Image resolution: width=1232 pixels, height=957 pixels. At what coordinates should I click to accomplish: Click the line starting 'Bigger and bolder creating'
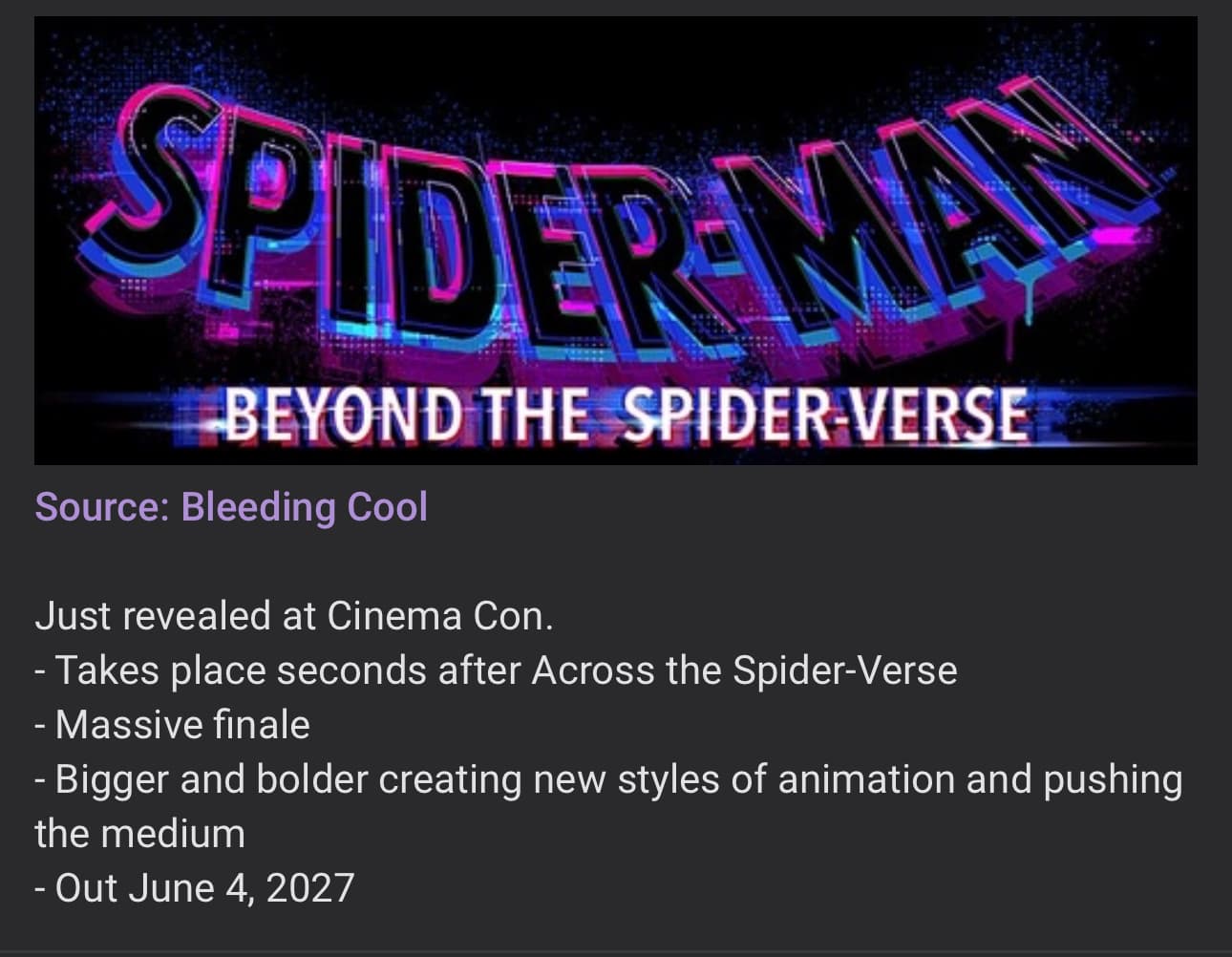coord(608,780)
